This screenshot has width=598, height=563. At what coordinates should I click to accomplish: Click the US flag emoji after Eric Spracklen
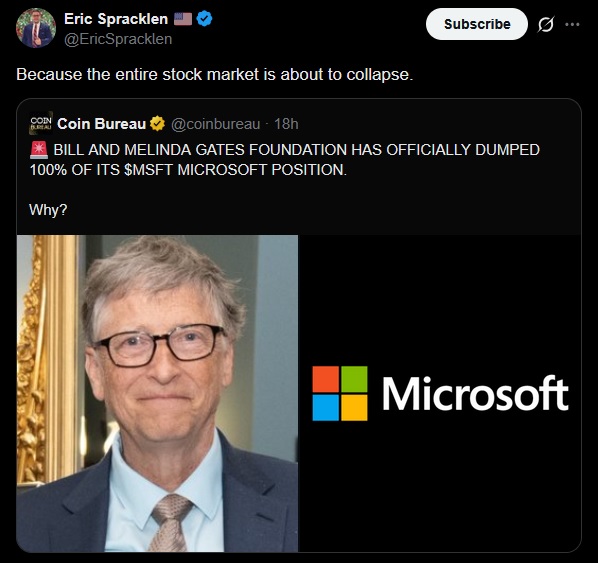[x=183, y=19]
